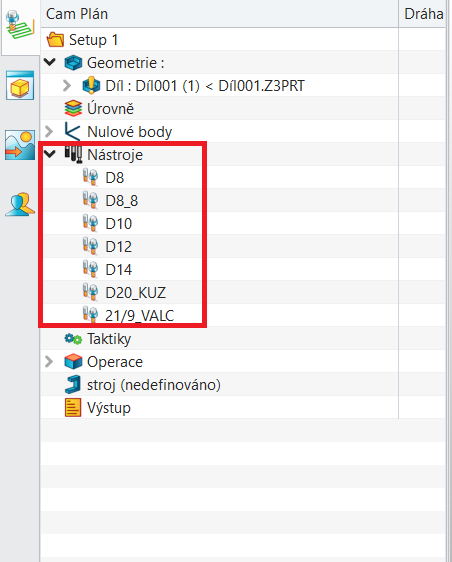This screenshot has width=452, height=562.
Task: Open the yellow cube model sidebar tab
Action: 20,86
